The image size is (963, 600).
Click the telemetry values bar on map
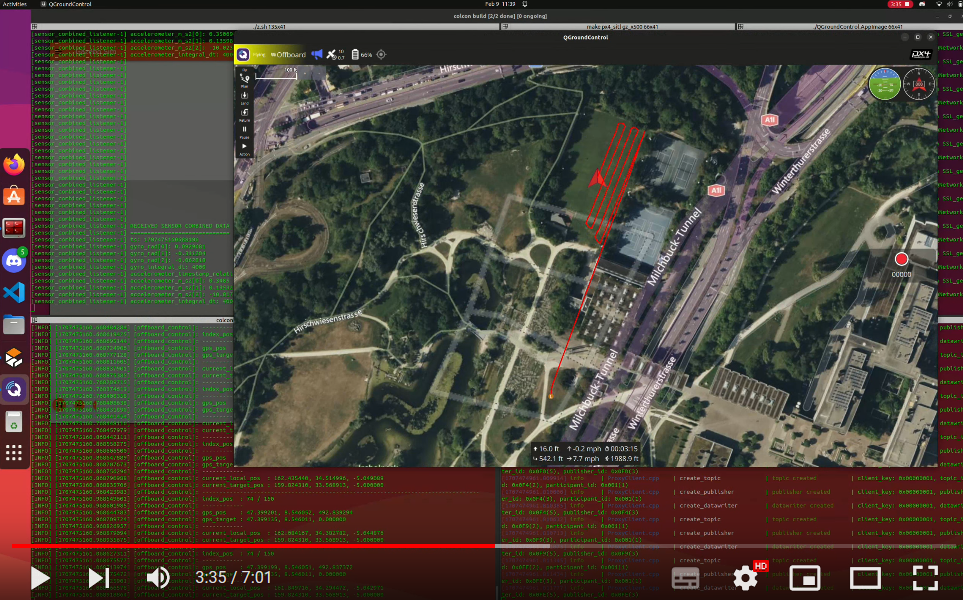585,453
